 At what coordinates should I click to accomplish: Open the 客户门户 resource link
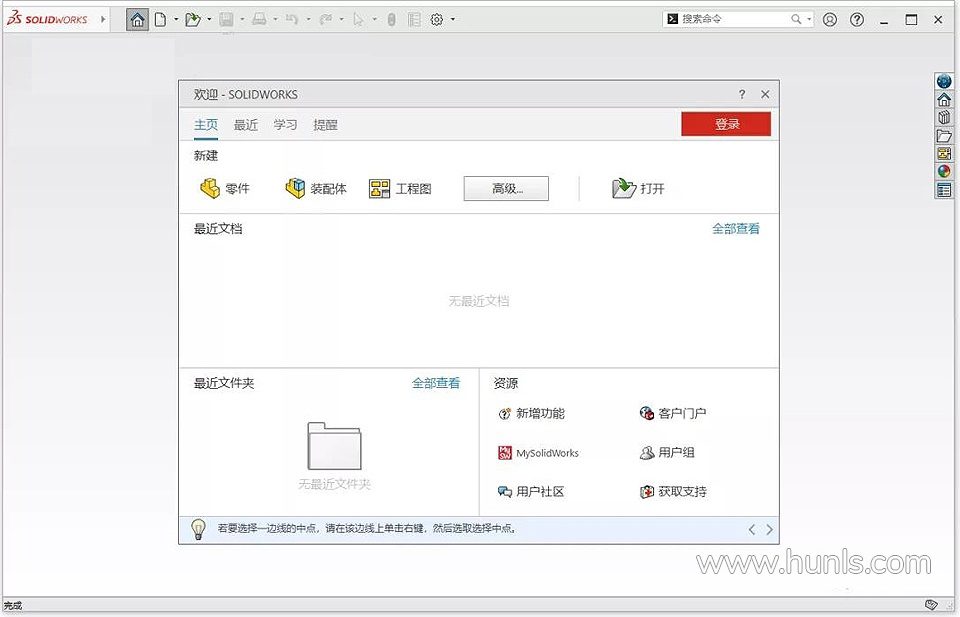click(673, 414)
